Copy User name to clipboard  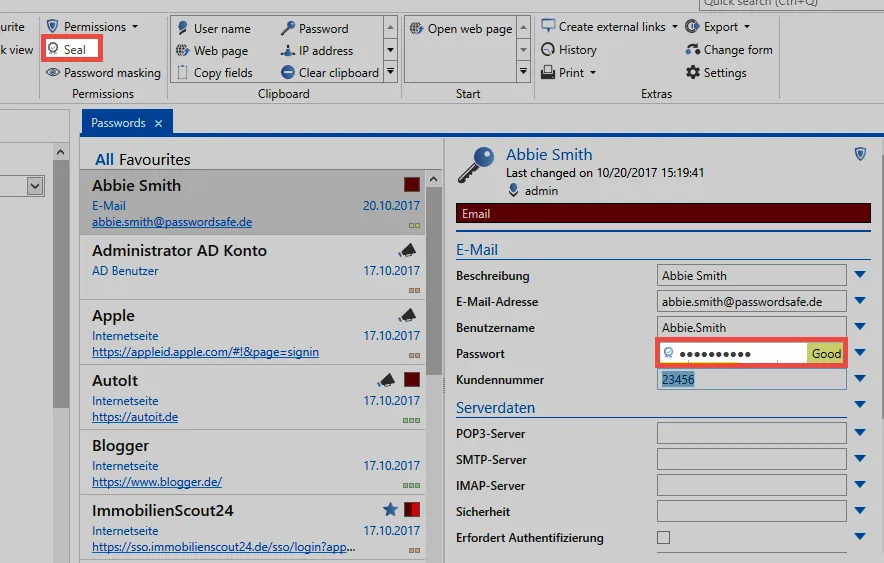pos(214,28)
